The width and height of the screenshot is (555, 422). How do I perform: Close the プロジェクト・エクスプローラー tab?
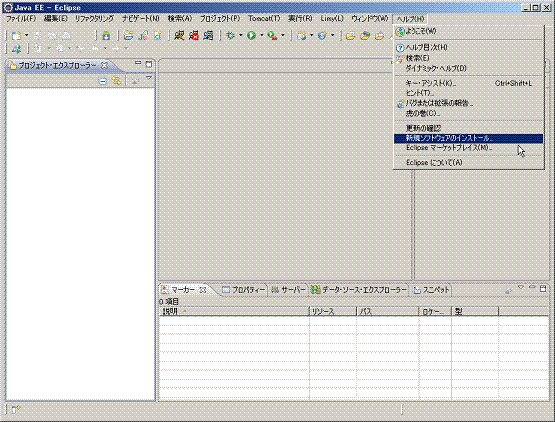104,65
